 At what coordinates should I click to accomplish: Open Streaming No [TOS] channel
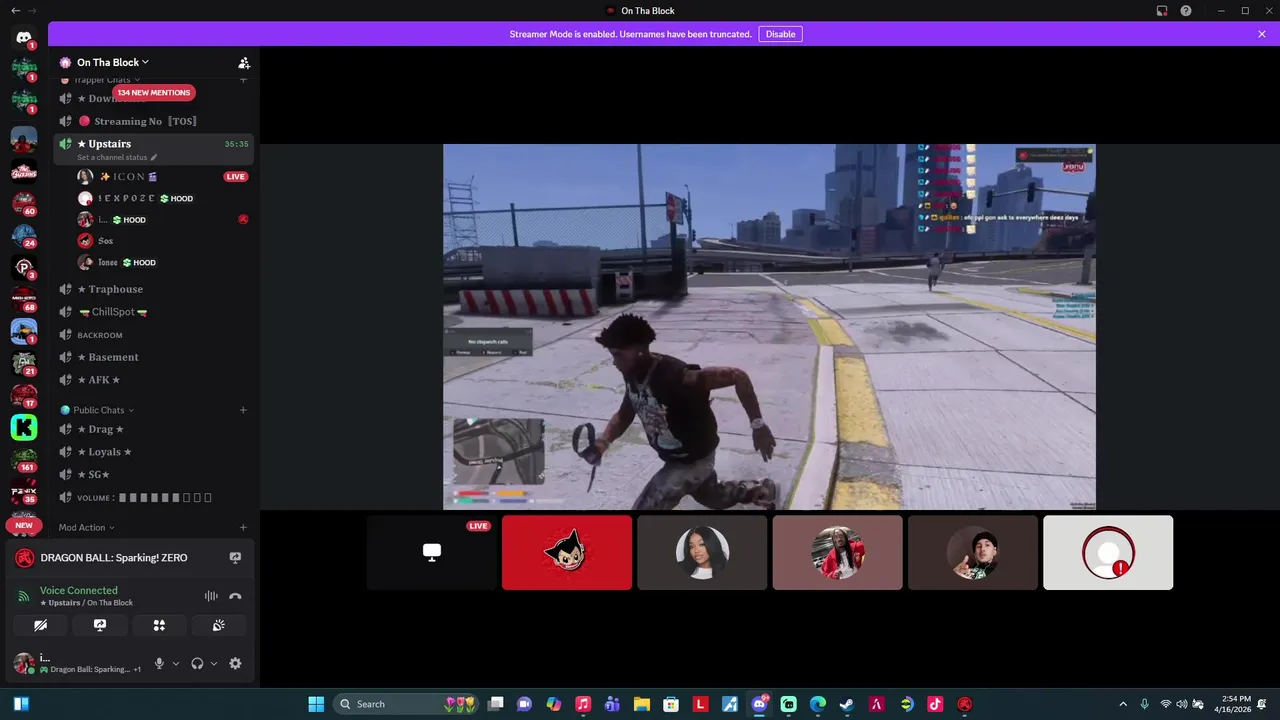tap(153, 121)
